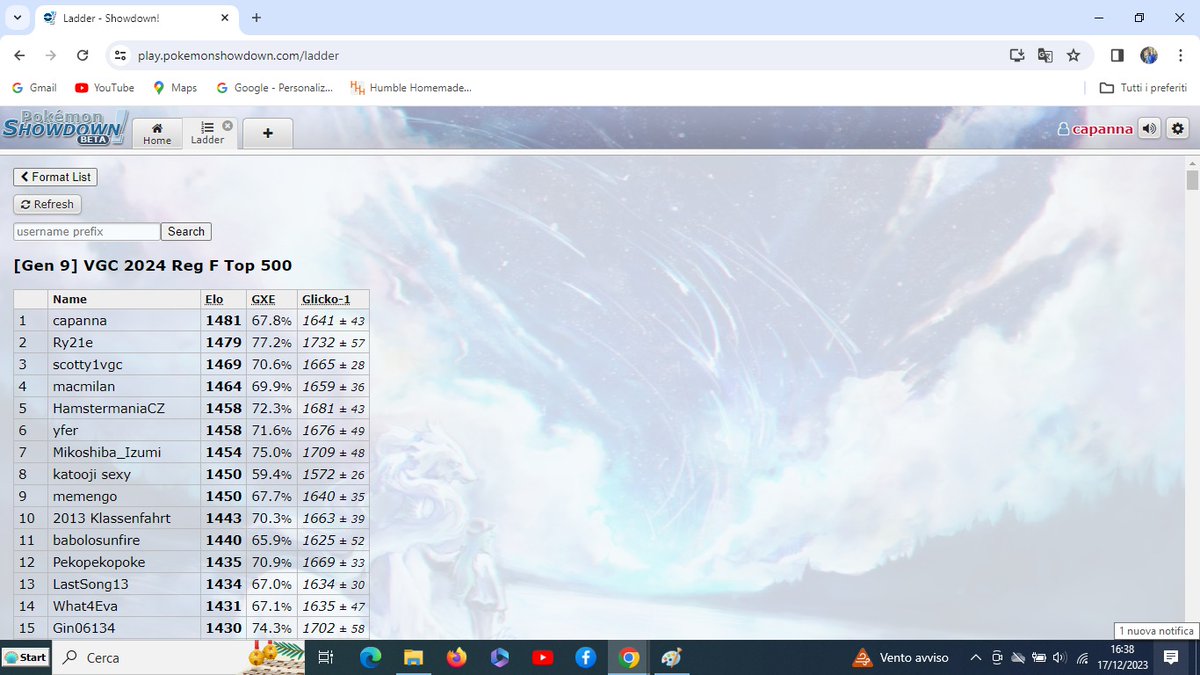Go back in browser history
Image resolution: width=1200 pixels, height=675 pixels.
21,56
